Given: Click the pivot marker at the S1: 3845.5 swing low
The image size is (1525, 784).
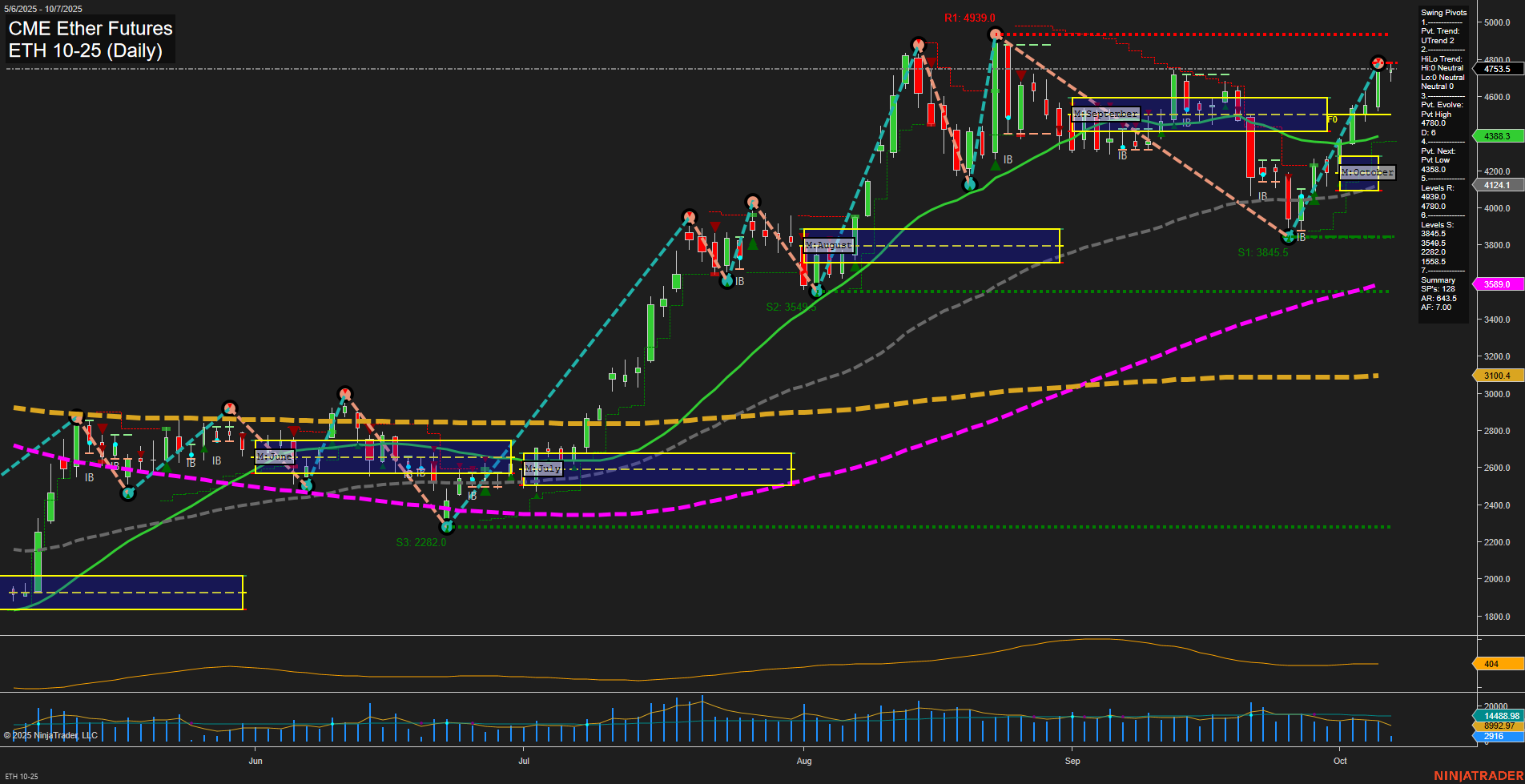Looking at the screenshot, I should pyautogui.click(x=1287, y=236).
